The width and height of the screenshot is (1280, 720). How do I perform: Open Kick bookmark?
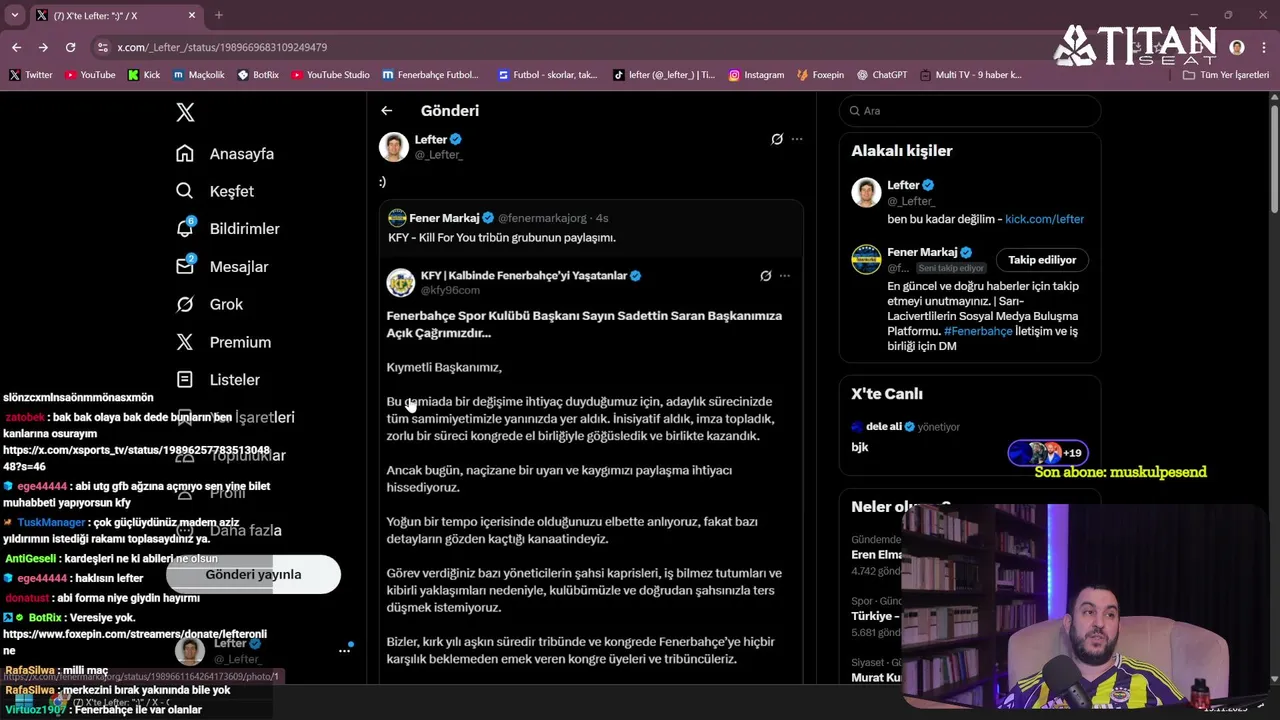(x=144, y=75)
